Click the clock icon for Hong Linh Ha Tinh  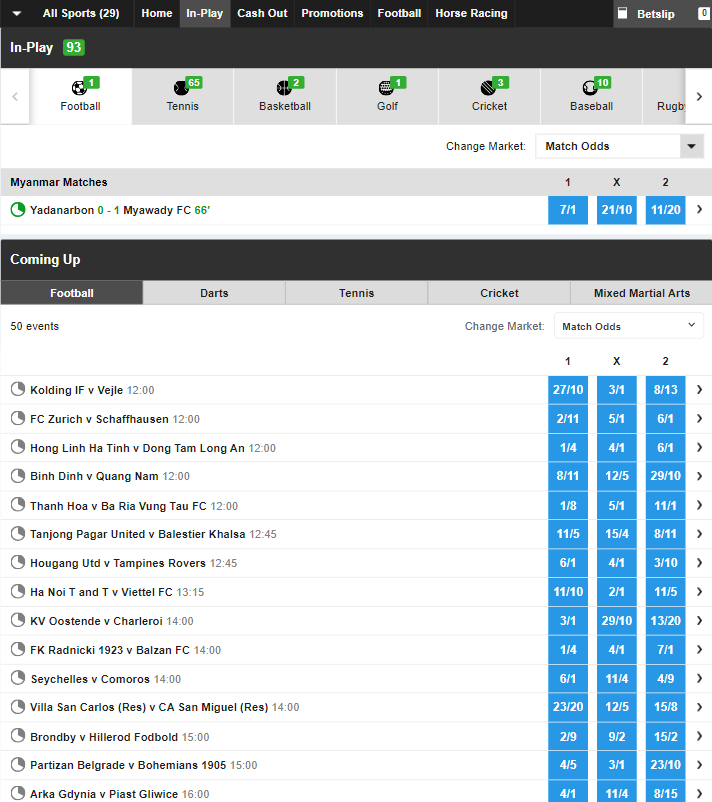click(x=18, y=447)
